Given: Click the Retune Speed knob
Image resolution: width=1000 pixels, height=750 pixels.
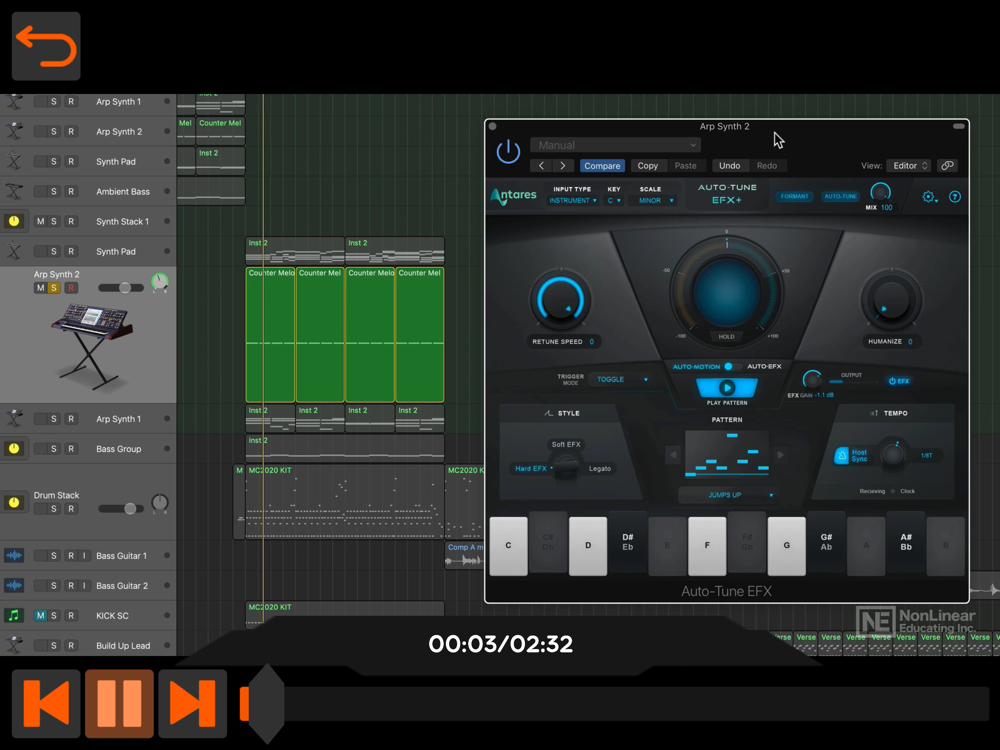Looking at the screenshot, I should tap(561, 300).
